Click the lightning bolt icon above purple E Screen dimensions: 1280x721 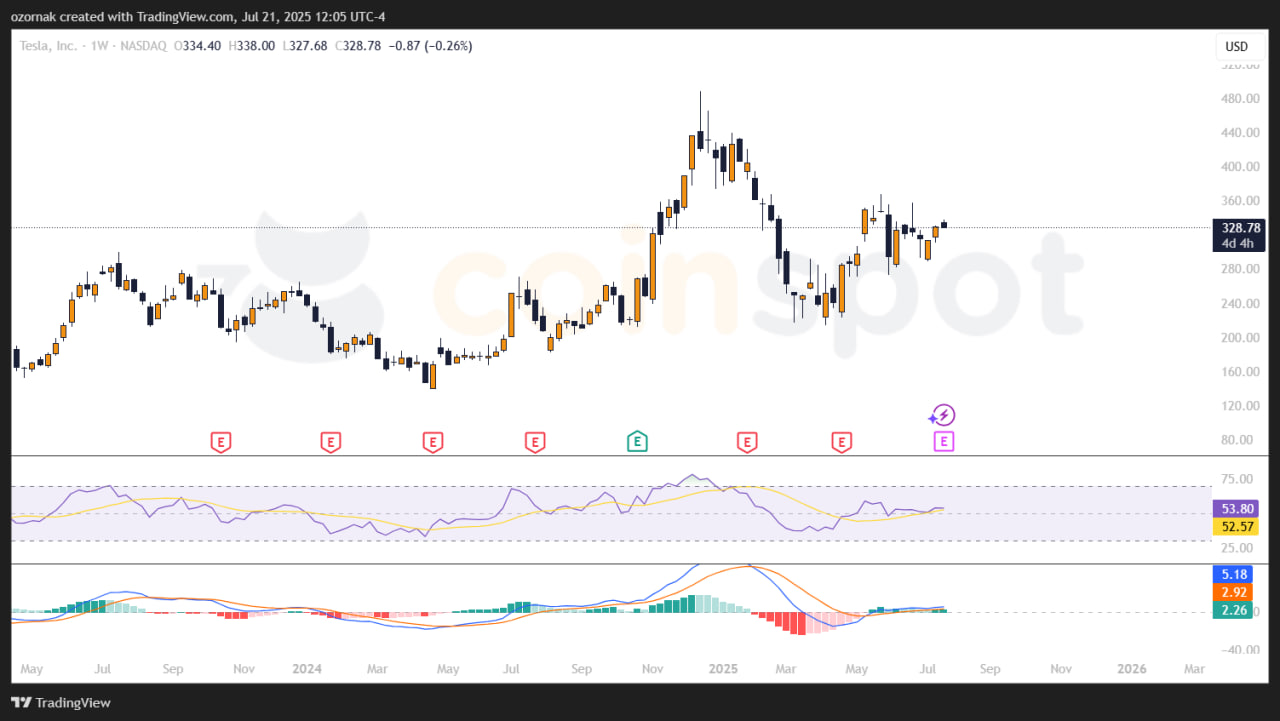click(x=943, y=415)
